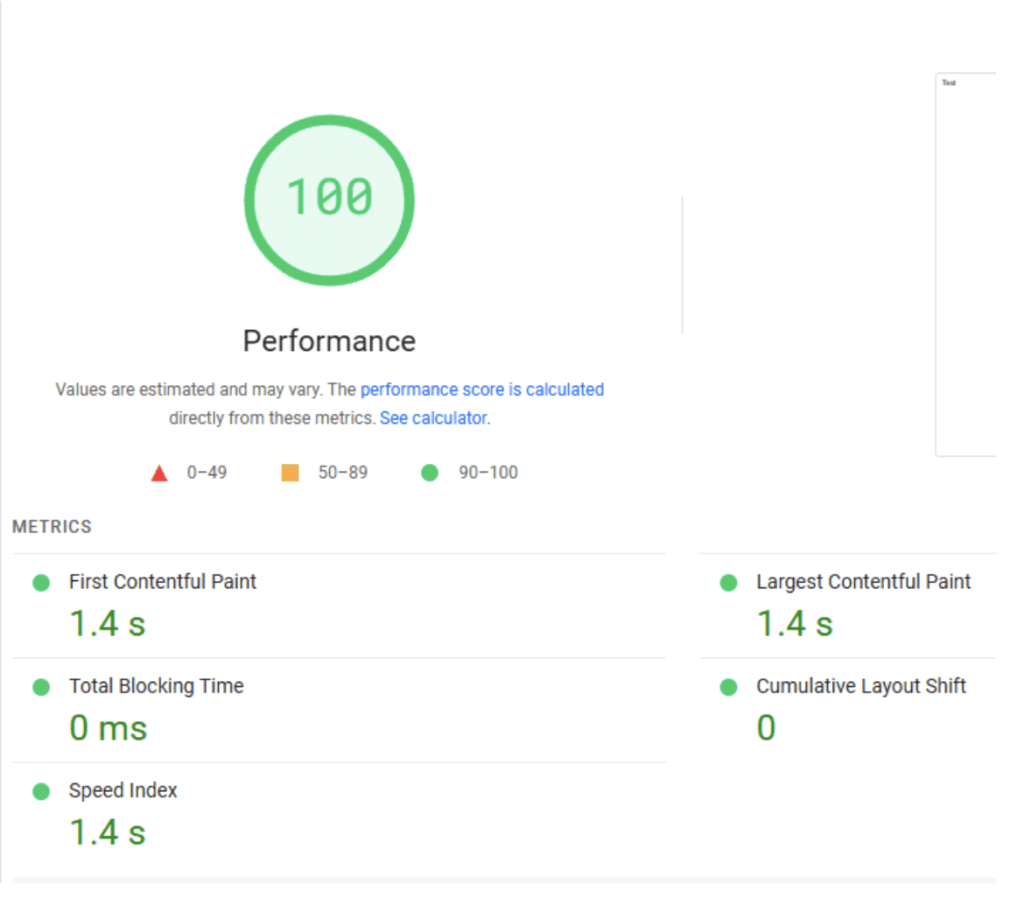Image resolution: width=1024 pixels, height=898 pixels.
Task: Click the green 100 performance score gauge
Action: click(329, 199)
